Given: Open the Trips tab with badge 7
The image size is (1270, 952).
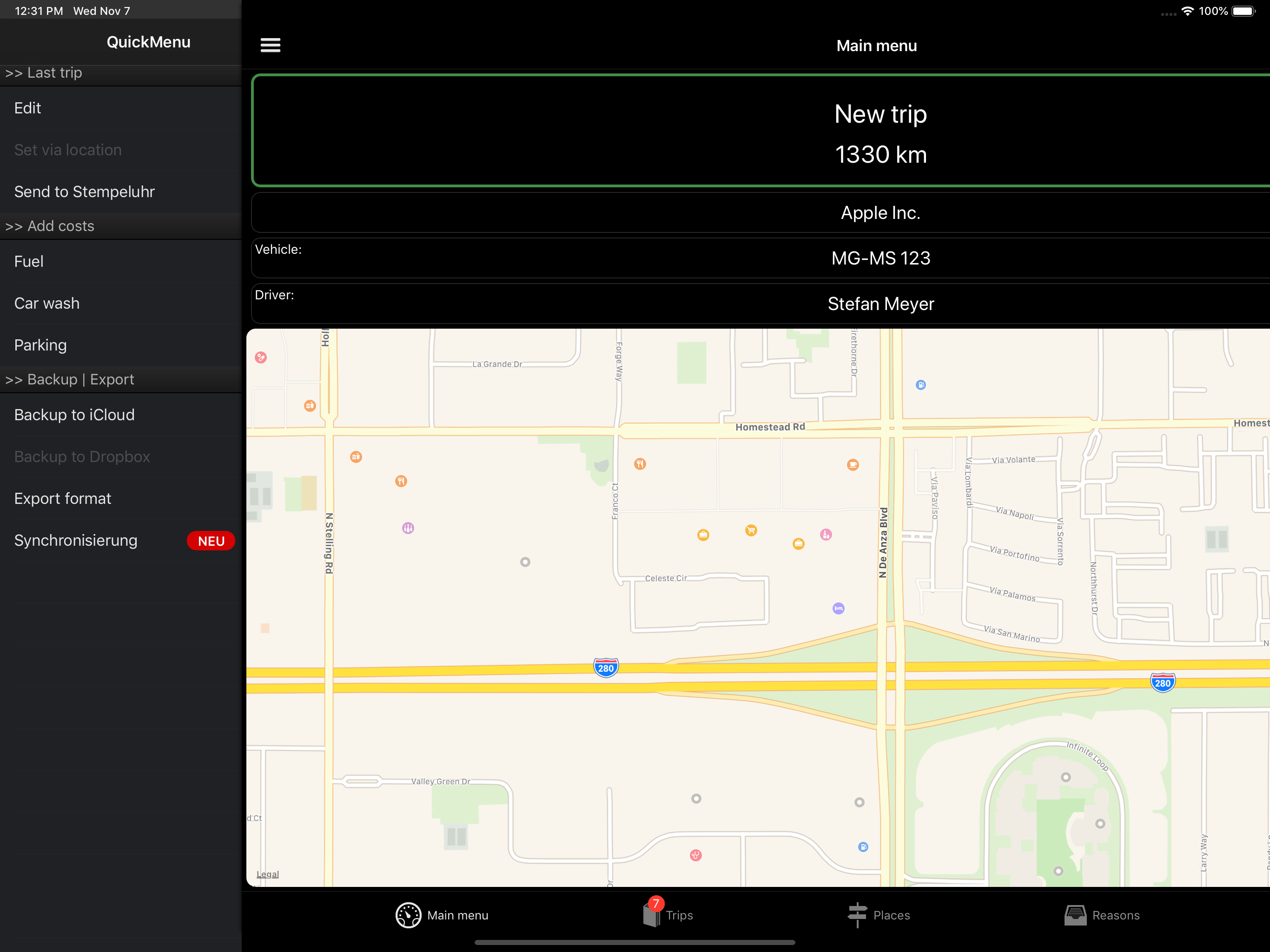Looking at the screenshot, I should tap(668, 913).
